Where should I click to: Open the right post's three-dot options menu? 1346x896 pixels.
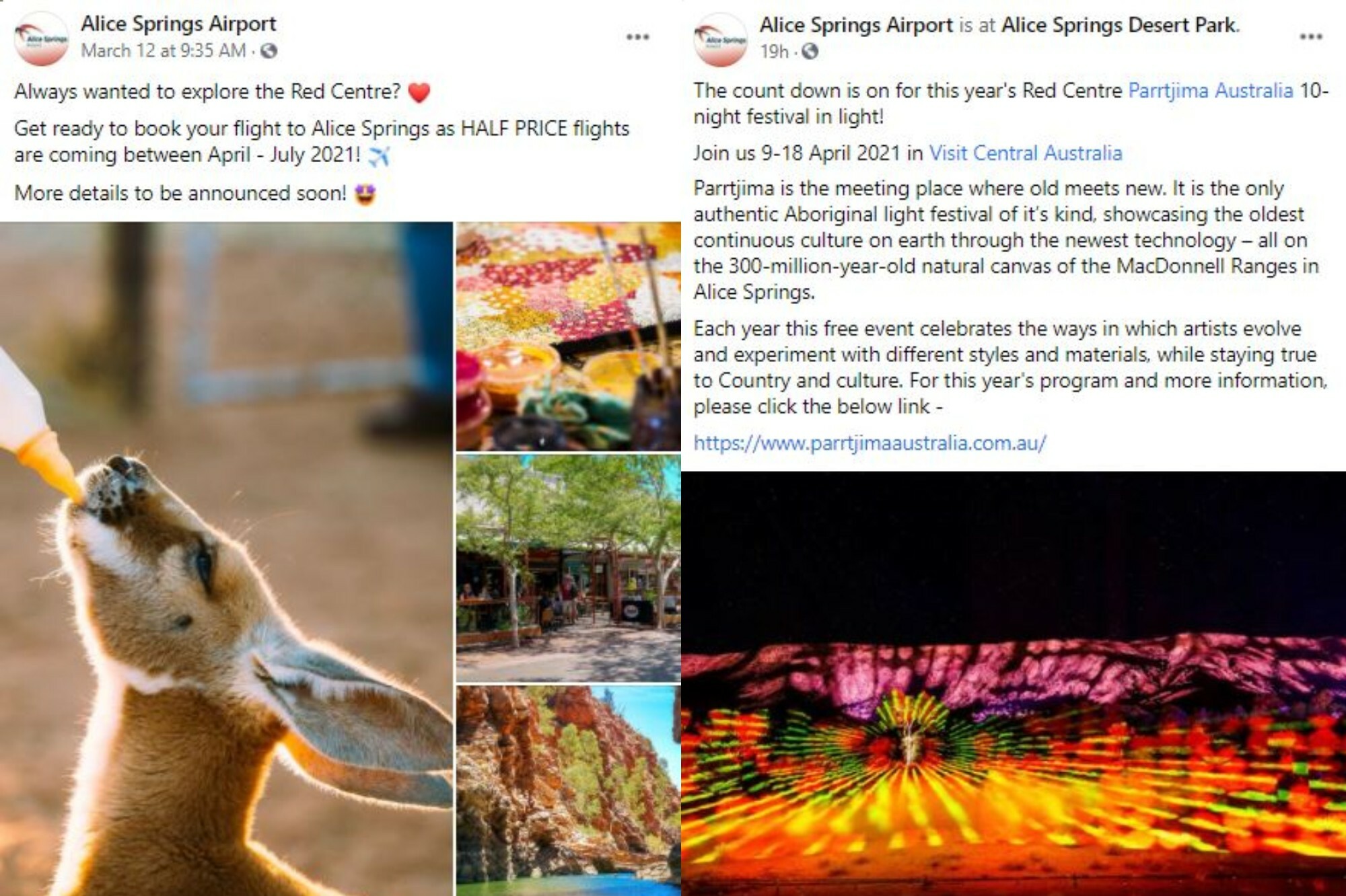[1310, 37]
